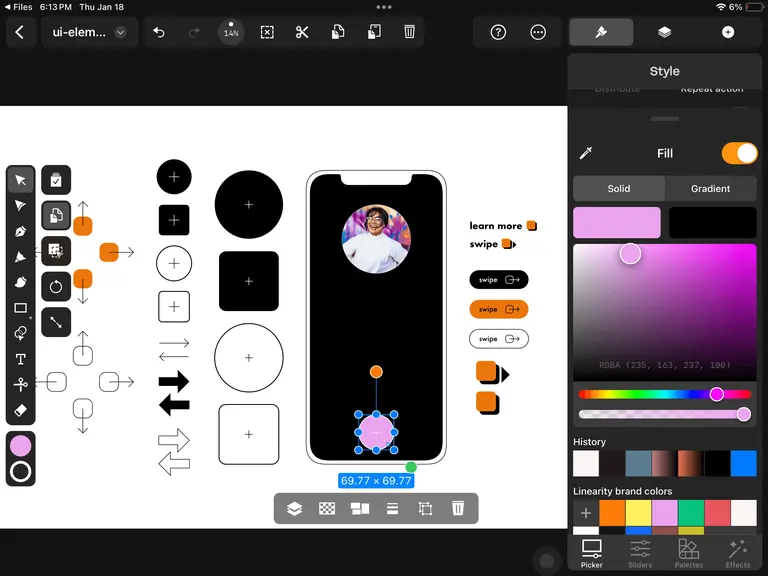Image resolution: width=768 pixels, height=576 pixels.
Task: Click the color picker saturation handle
Action: (630, 254)
